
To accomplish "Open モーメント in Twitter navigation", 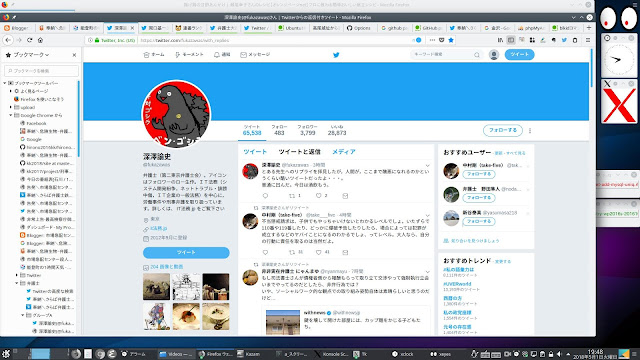I will coord(189,55).
